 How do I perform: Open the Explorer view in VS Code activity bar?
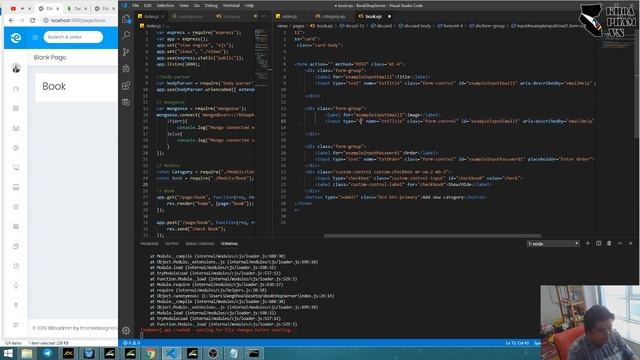tap(126, 19)
